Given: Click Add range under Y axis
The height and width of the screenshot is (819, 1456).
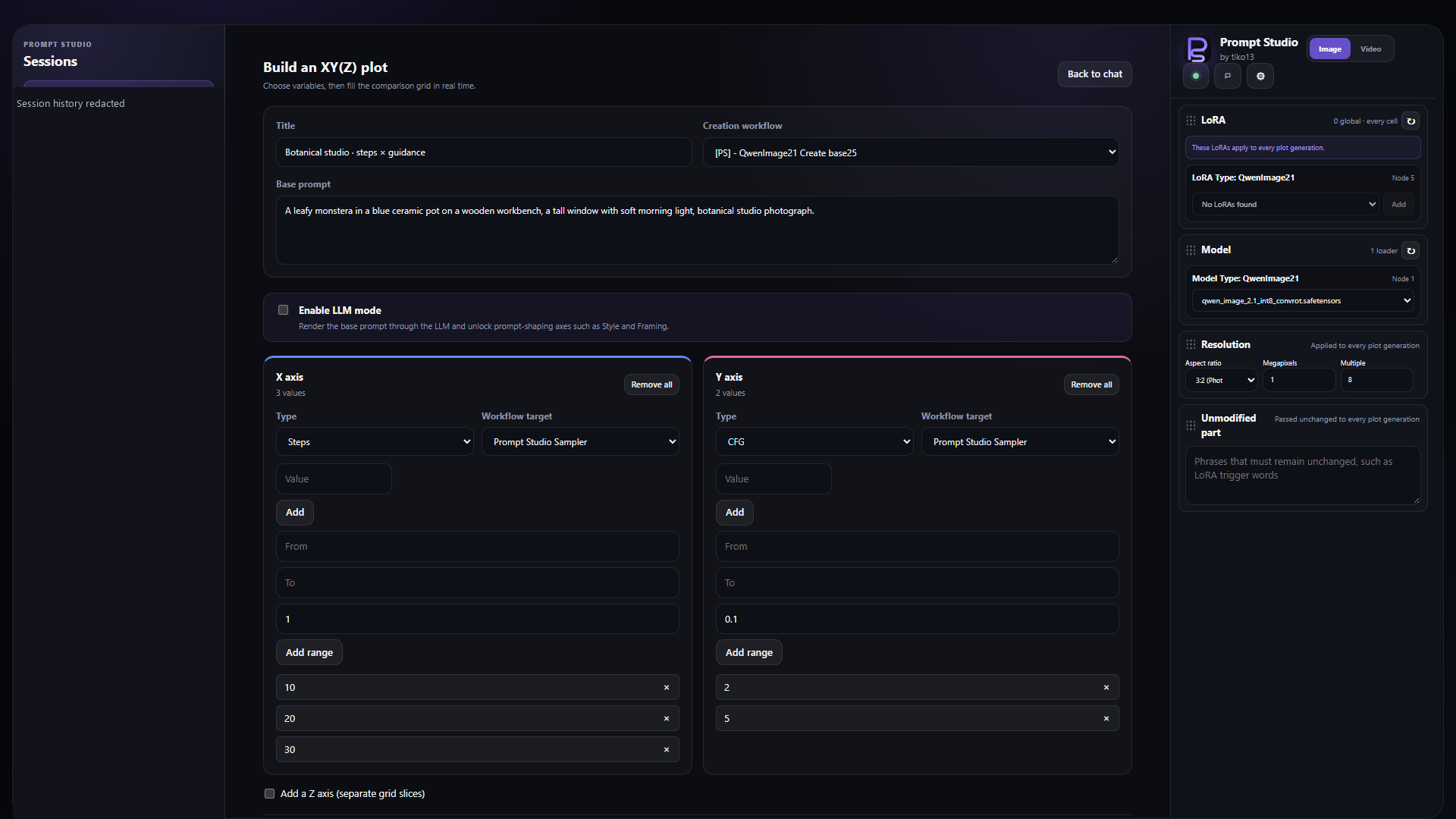Looking at the screenshot, I should pos(749,653).
